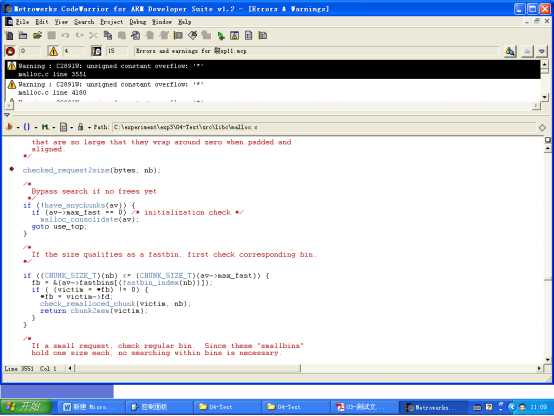Click the malloc_consolidate(av) code line
Viewport: 554px width, 416px height.
click(89, 219)
